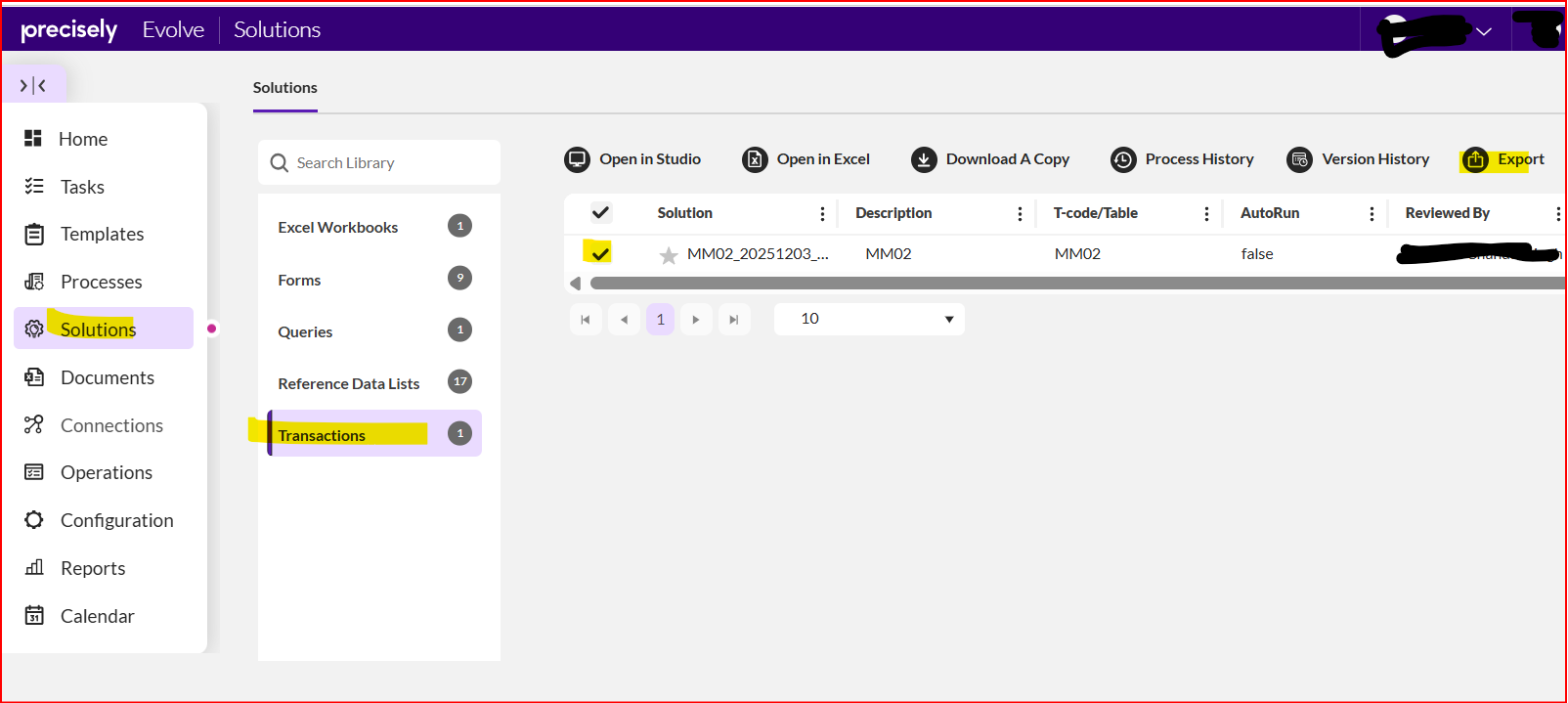The height and width of the screenshot is (703, 1568).
Task: Open Home from the sidebar menu
Action: point(83,139)
